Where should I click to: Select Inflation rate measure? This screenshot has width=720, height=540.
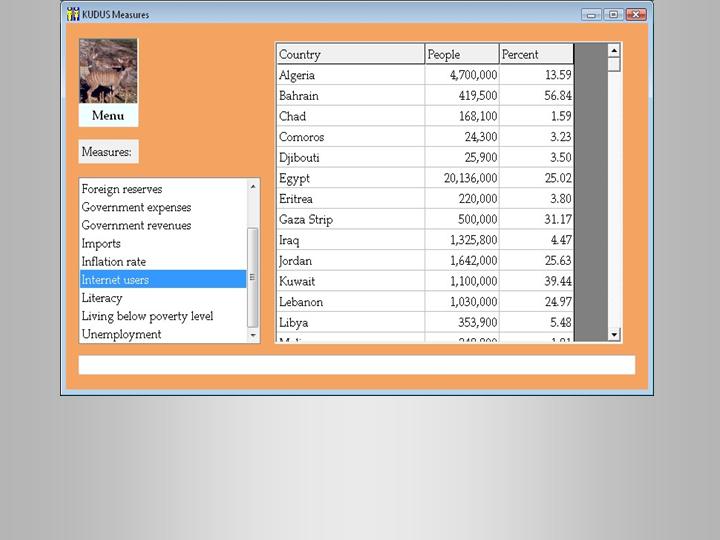point(114,262)
